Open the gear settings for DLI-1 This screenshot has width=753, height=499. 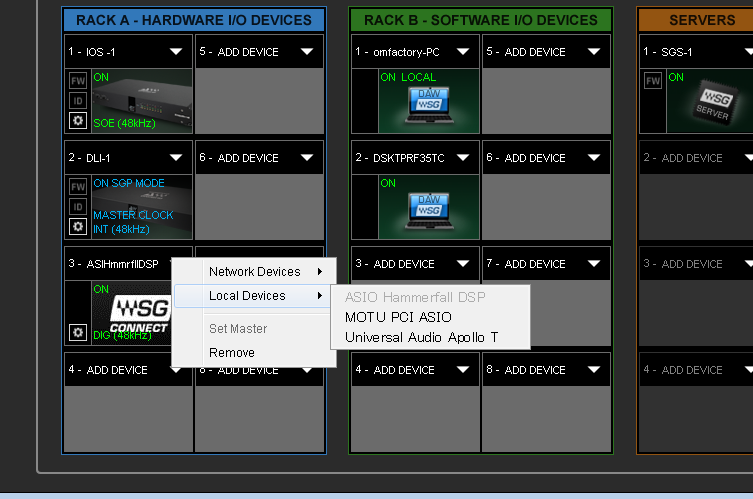(x=78, y=227)
